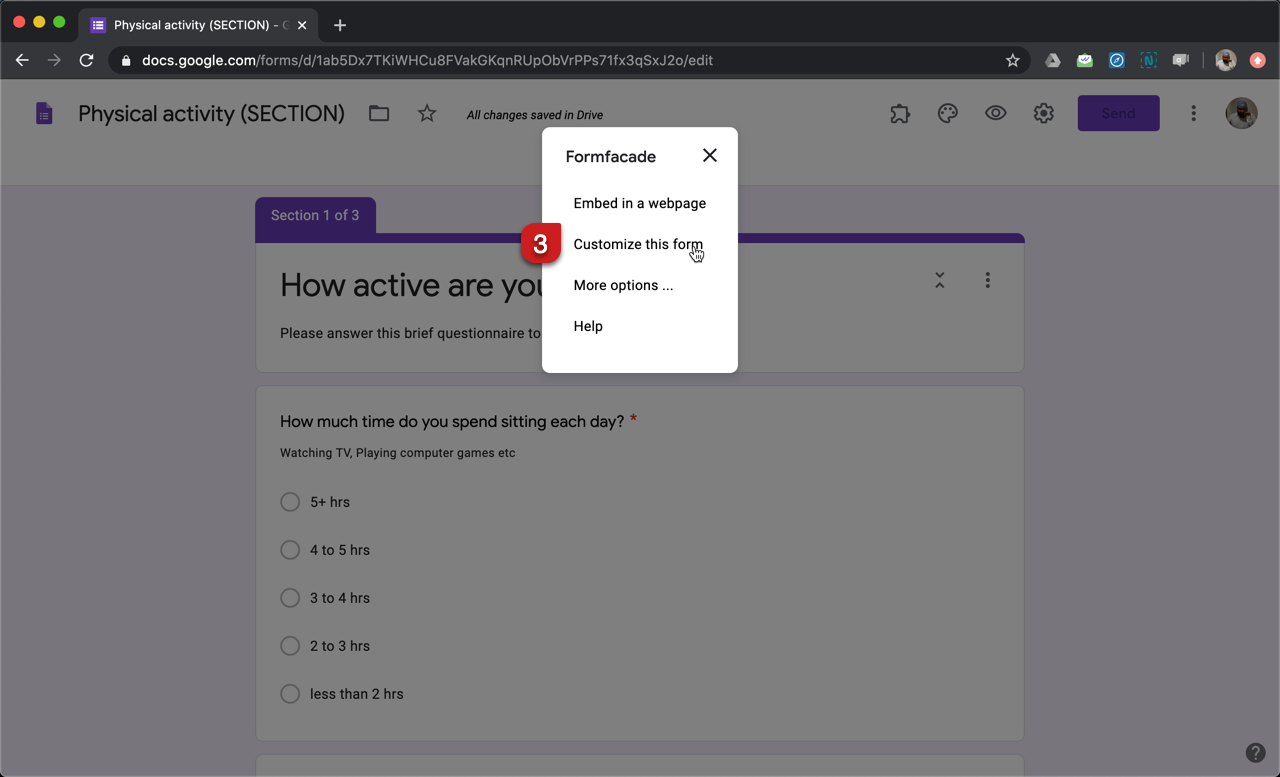Viewport: 1280px width, 777px height.
Task: Open form settings with the gear icon
Action: point(1043,113)
